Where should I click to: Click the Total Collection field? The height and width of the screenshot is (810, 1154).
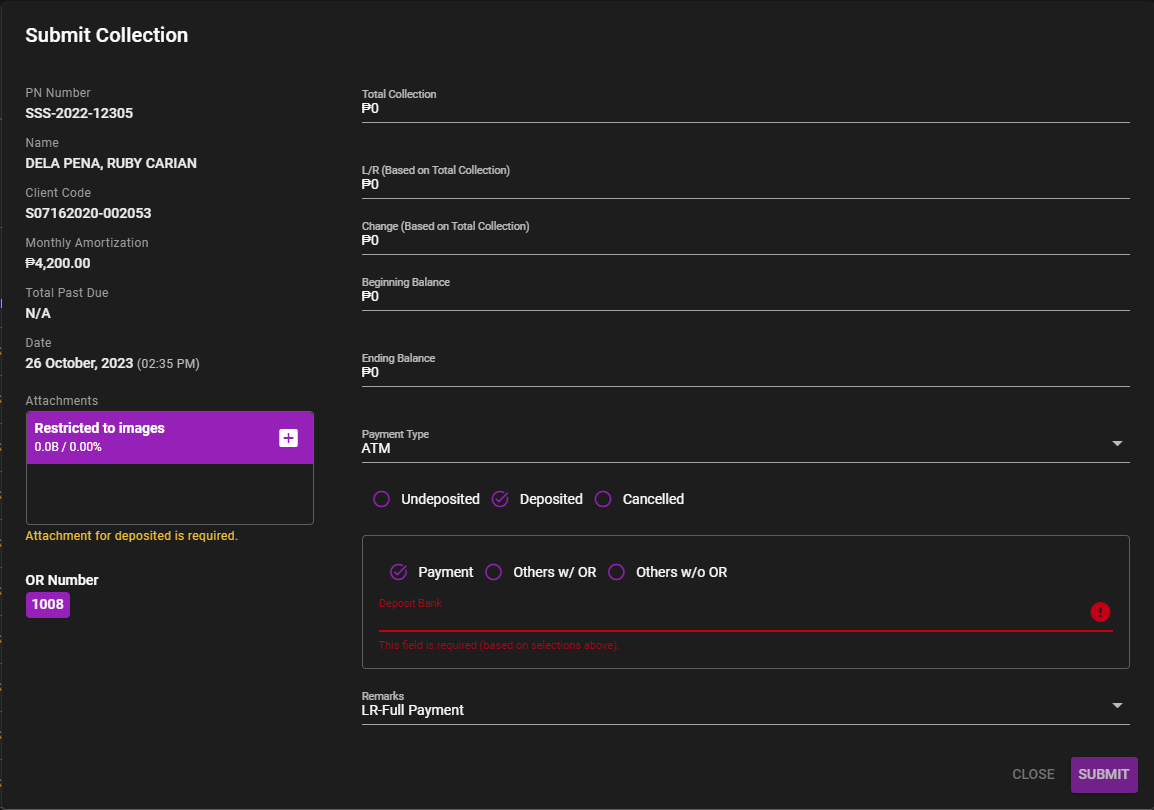click(745, 104)
